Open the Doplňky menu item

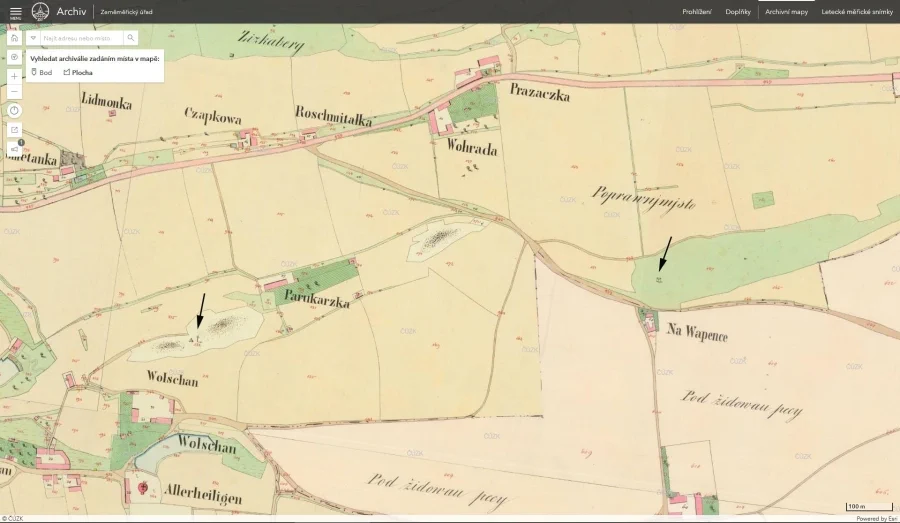coord(738,11)
